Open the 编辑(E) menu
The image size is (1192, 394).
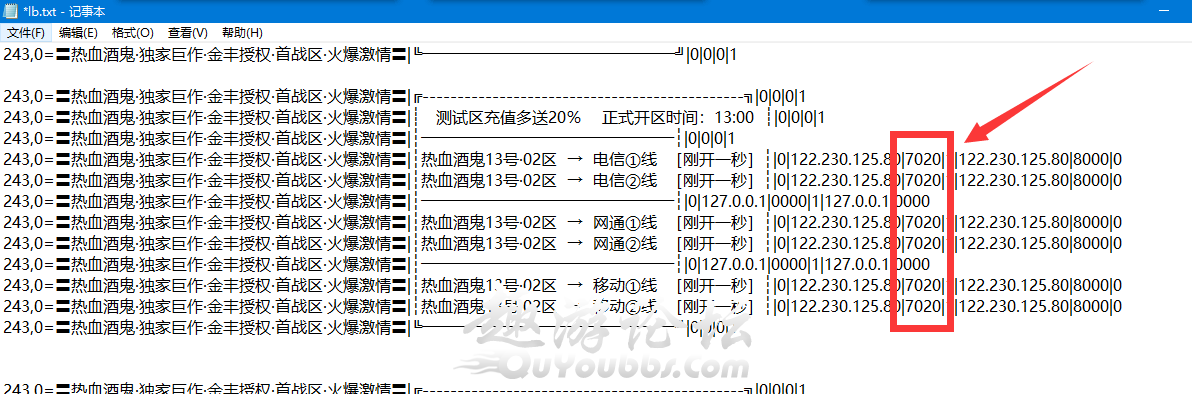click(78, 33)
